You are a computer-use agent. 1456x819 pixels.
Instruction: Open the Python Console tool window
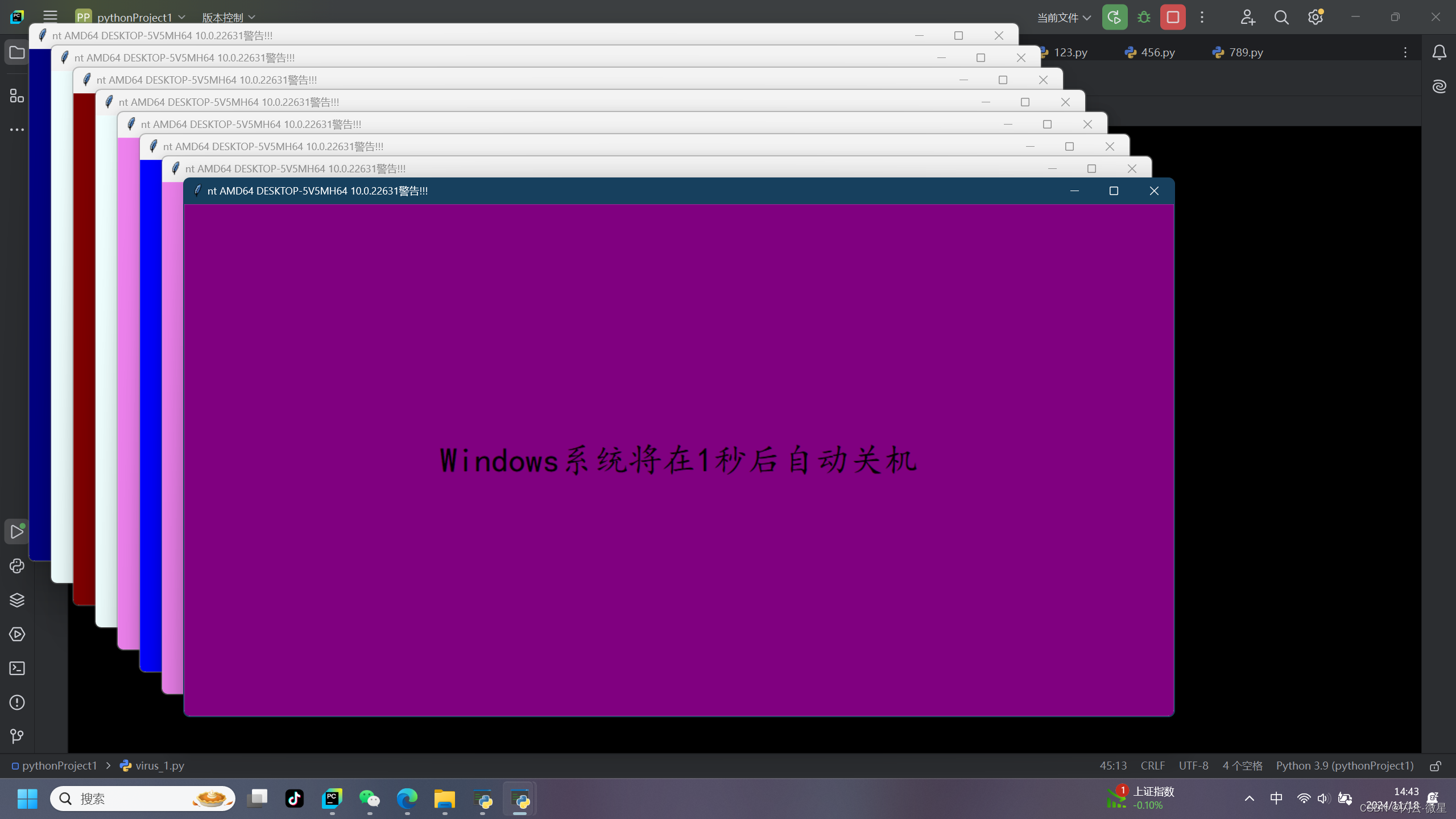(16, 566)
